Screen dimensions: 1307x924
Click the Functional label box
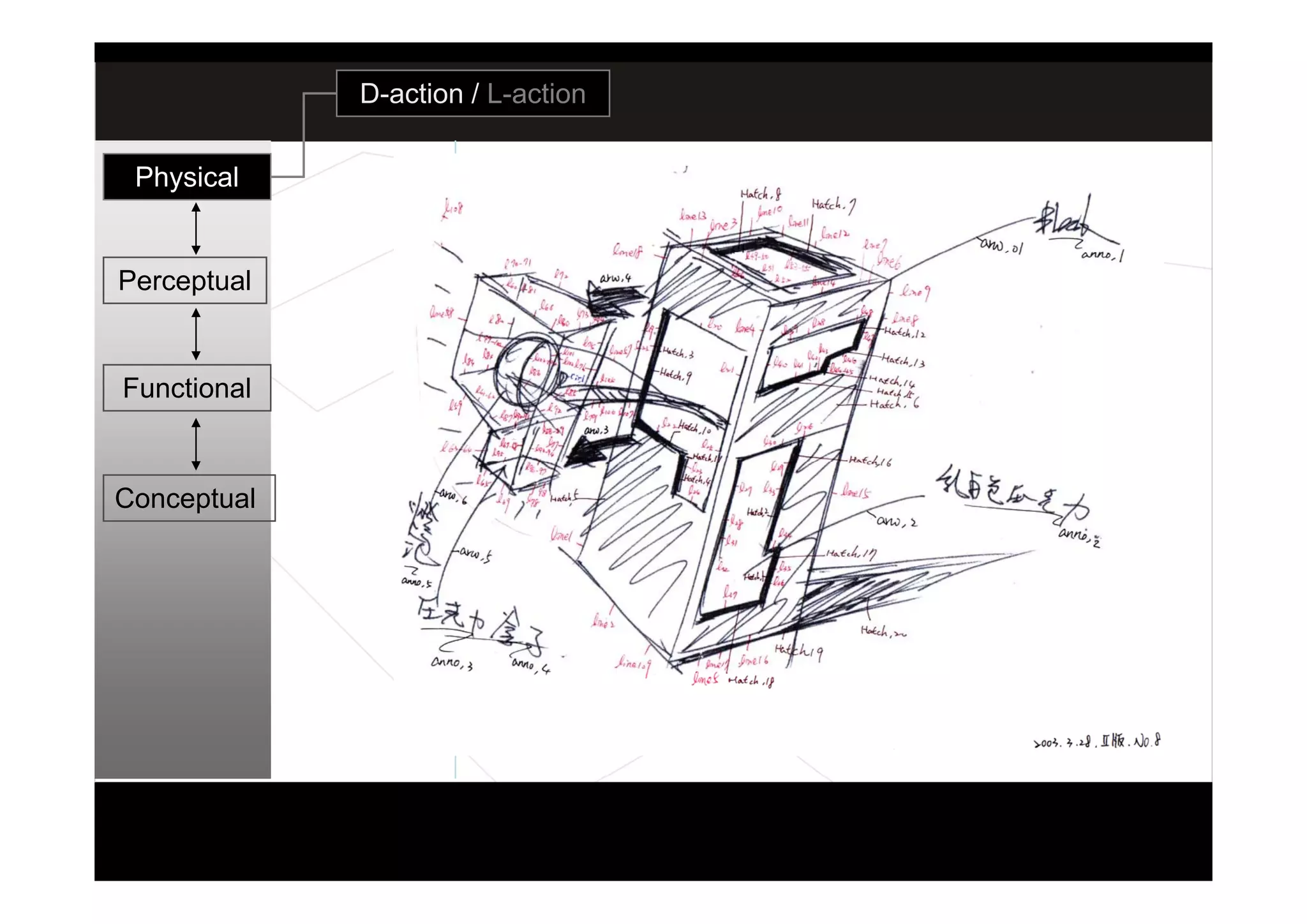(186, 388)
